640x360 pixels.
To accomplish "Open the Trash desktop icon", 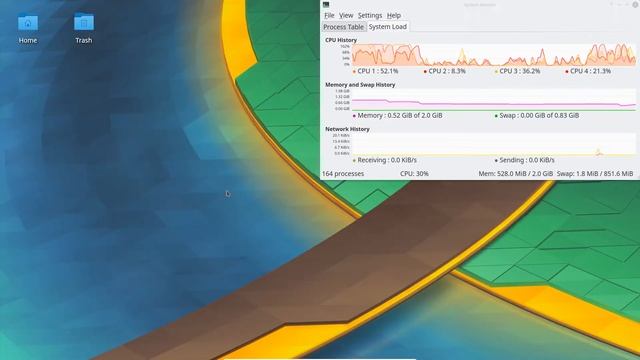I will 84,29.
